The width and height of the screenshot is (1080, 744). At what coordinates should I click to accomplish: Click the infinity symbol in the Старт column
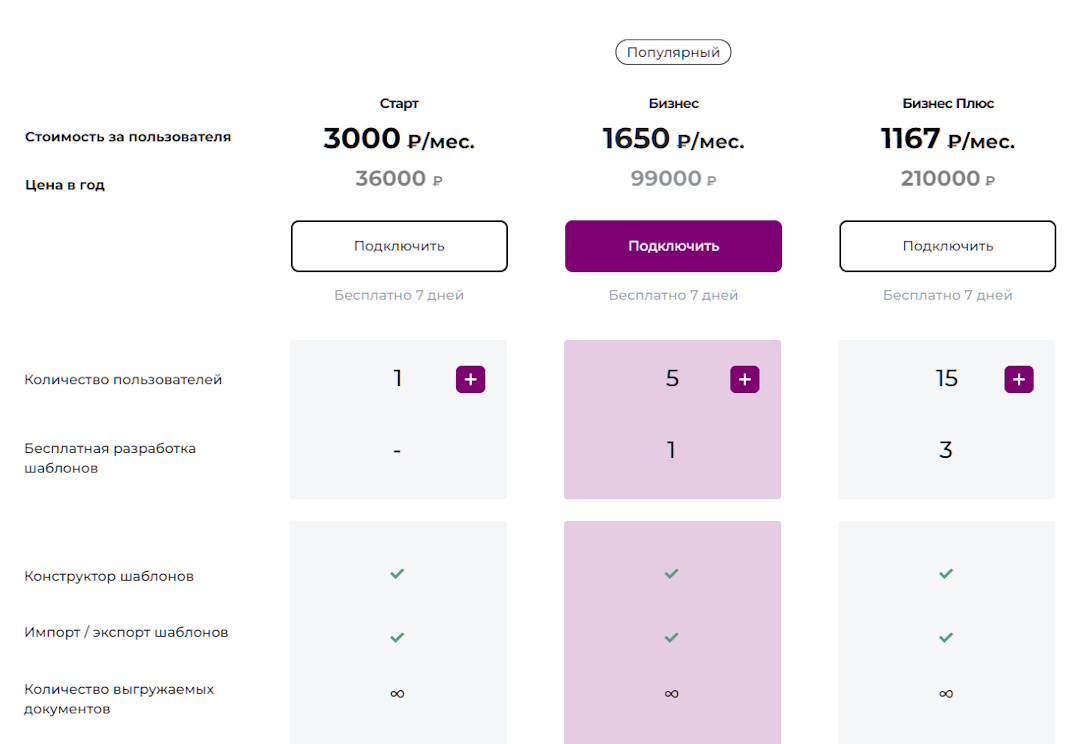[397, 693]
